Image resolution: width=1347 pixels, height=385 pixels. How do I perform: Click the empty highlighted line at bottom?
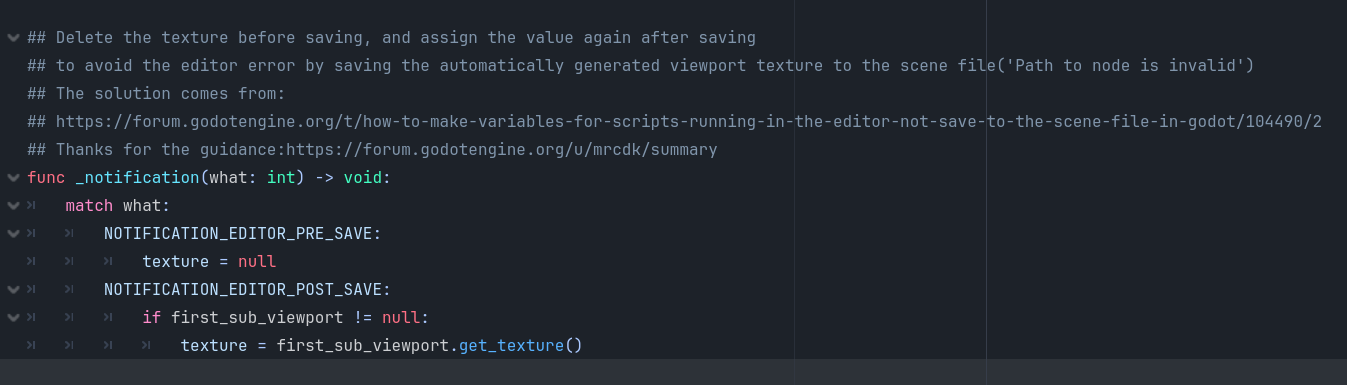673,372
